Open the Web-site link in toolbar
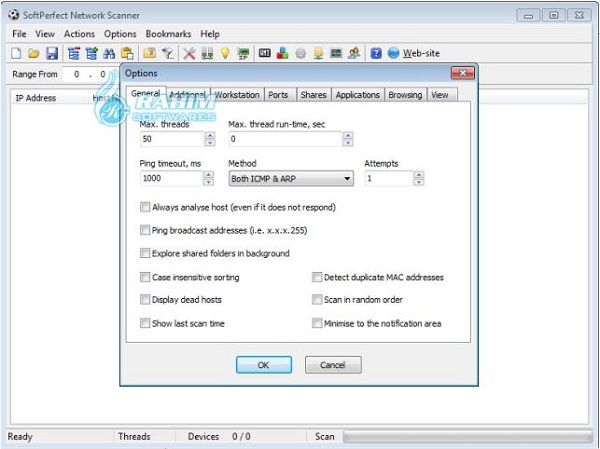The image size is (600, 449). (421, 53)
